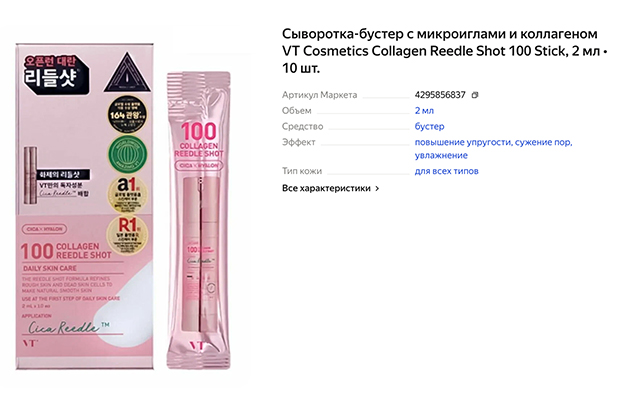Viewport: 630px width, 400px height.
Task: Click the "2 мл" volume link
Action: coord(424,110)
